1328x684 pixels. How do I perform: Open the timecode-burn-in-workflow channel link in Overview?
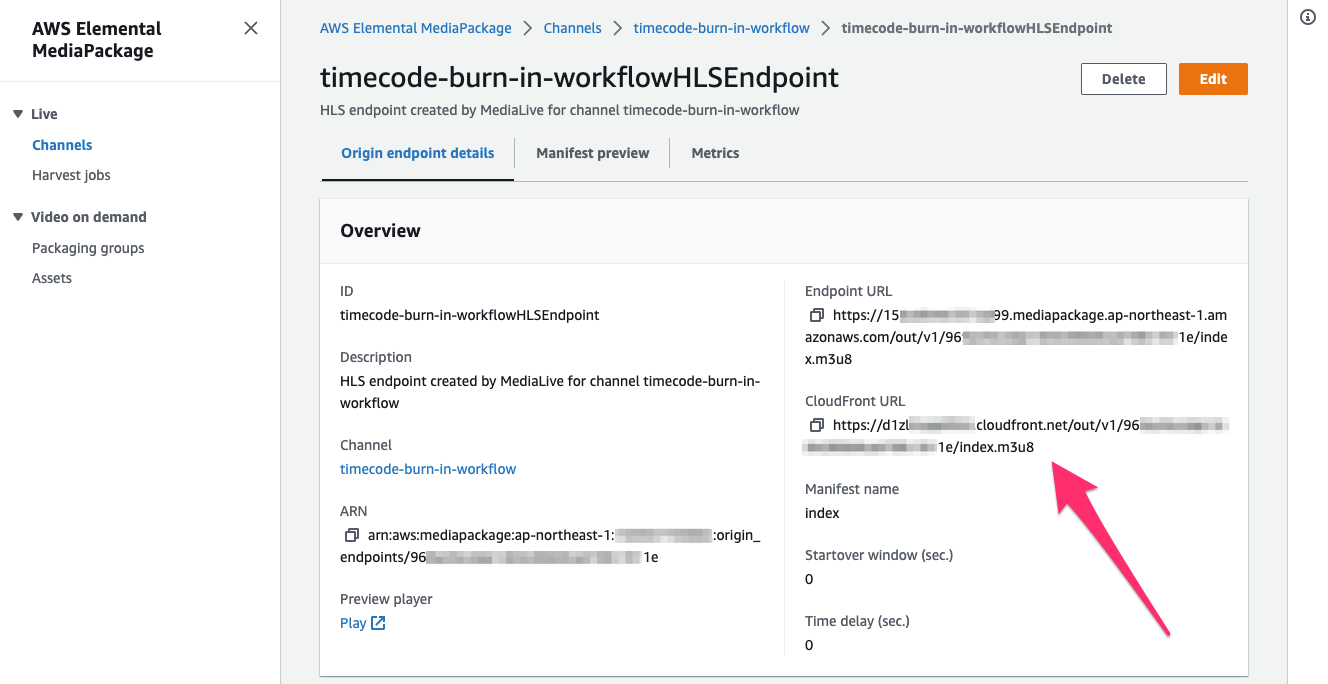428,469
